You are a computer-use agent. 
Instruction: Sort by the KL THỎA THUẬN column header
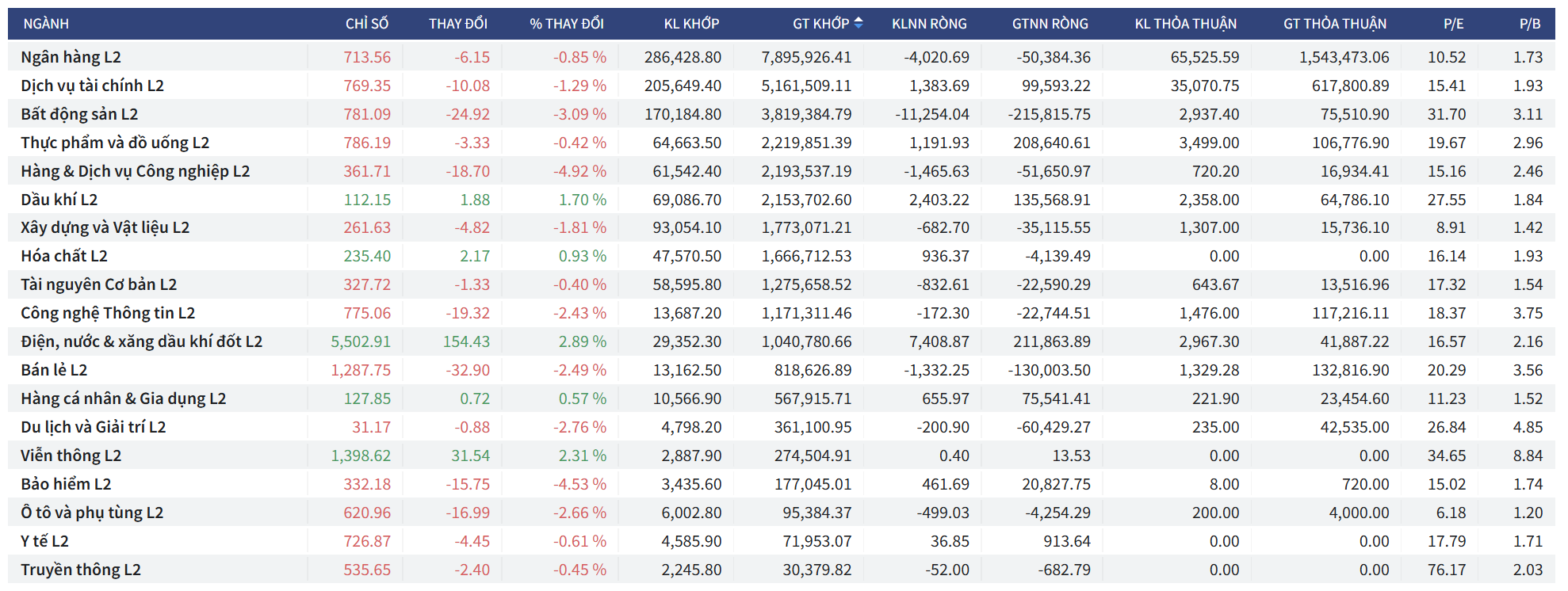[x=1185, y=24]
